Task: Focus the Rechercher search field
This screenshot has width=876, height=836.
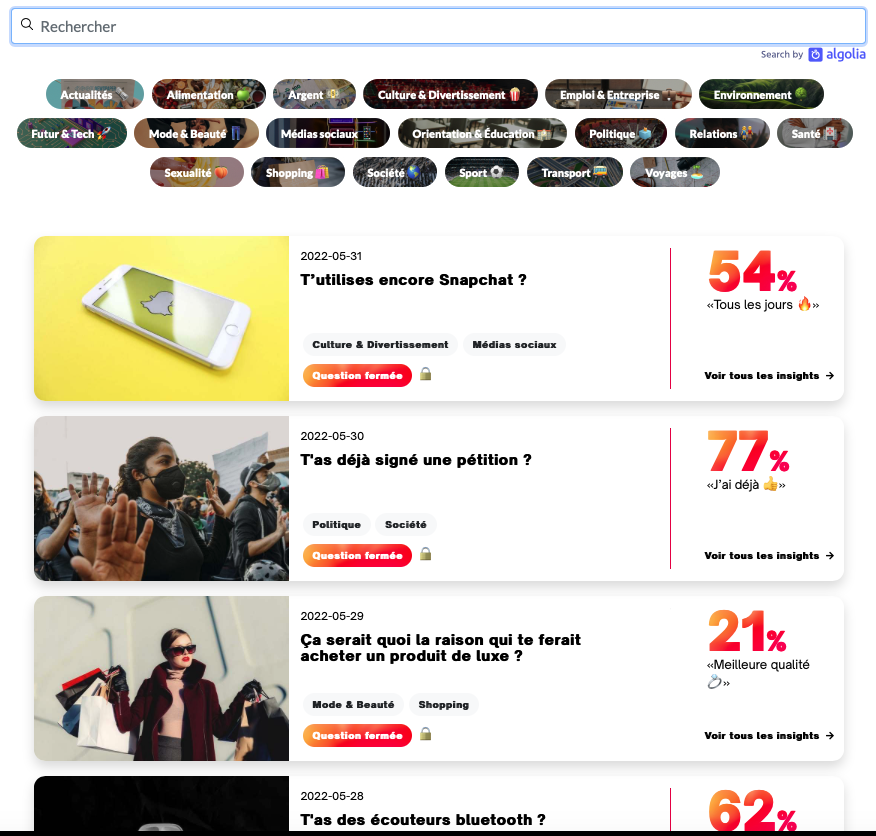Action: click(x=439, y=26)
